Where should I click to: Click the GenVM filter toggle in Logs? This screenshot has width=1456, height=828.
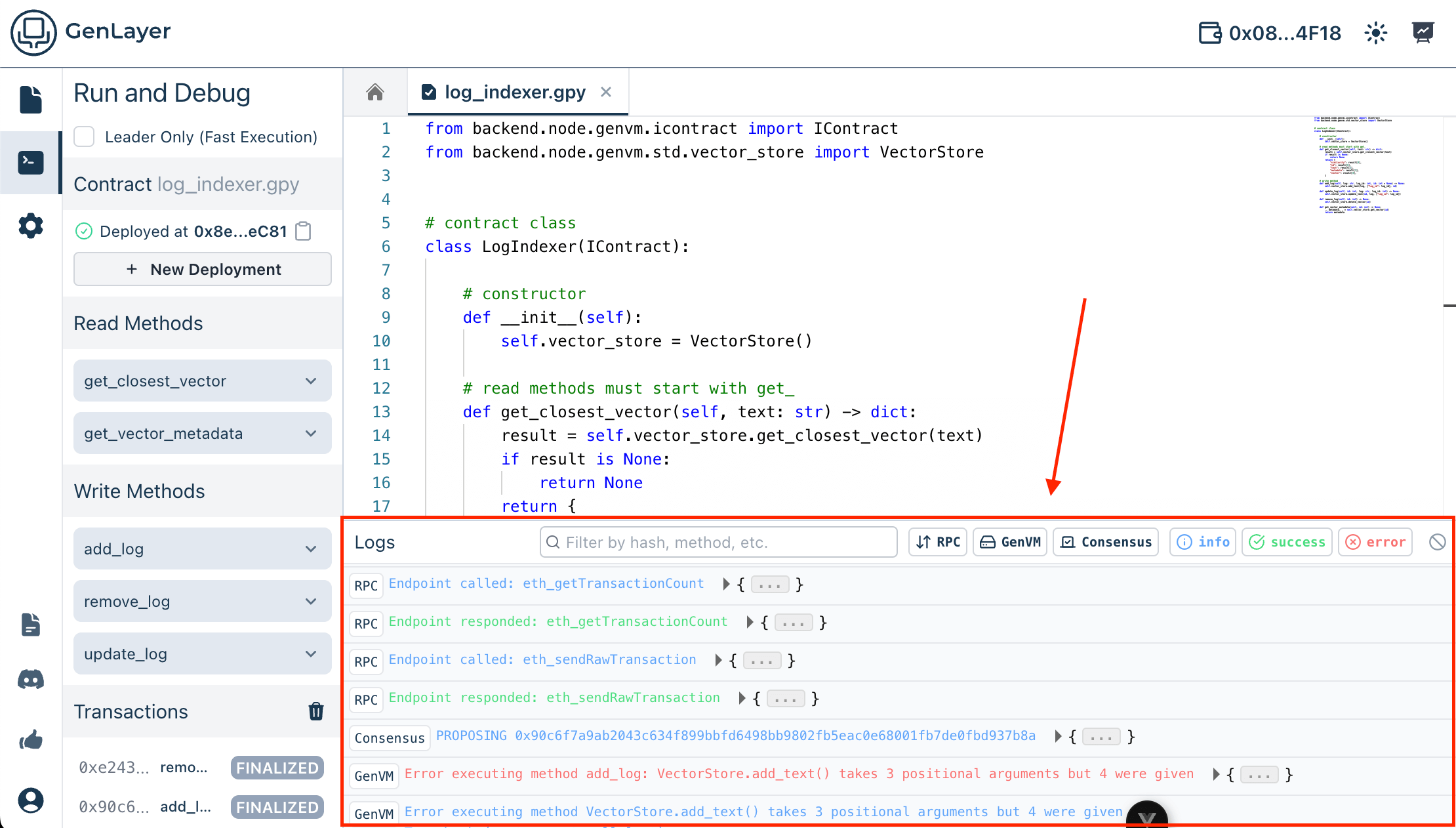point(1012,542)
